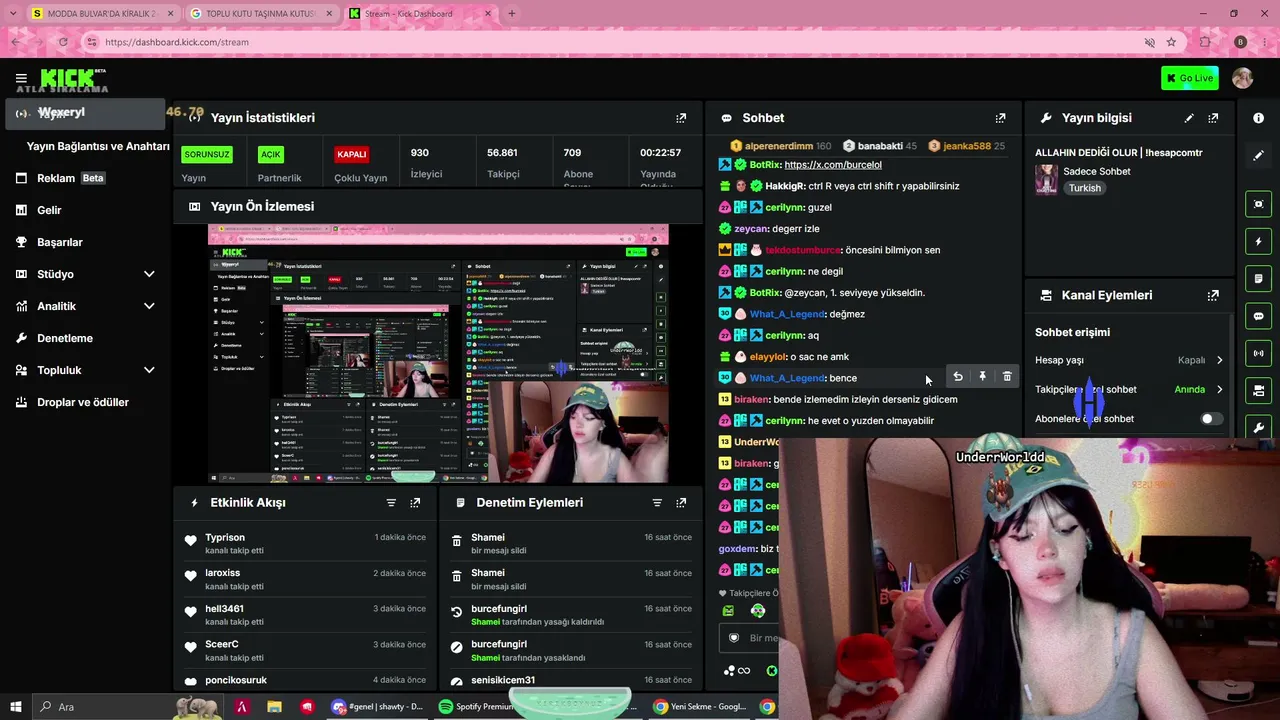1280x720 pixels.
Task: Filter the Denetim Eylemleri list
Action: tap(657, 503)
